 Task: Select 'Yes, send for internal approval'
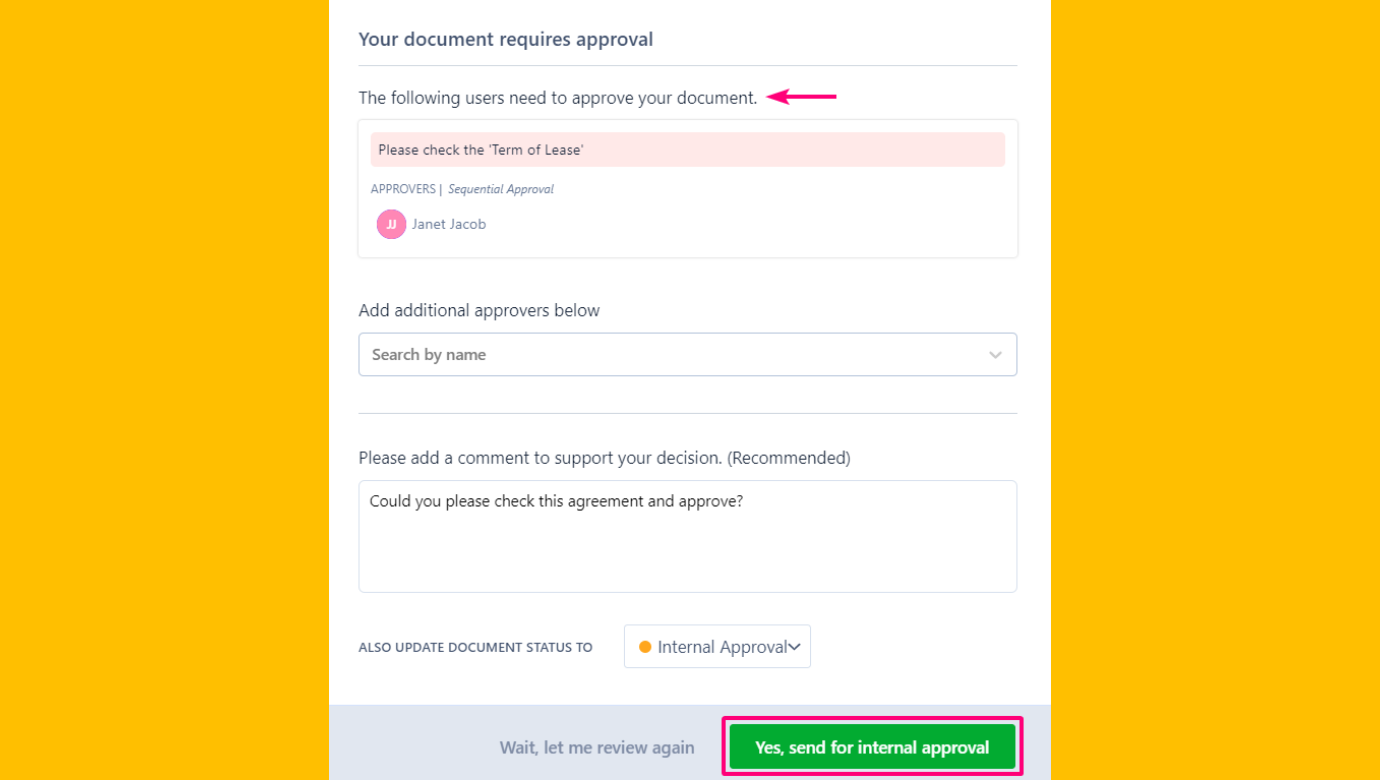[871, 746]
